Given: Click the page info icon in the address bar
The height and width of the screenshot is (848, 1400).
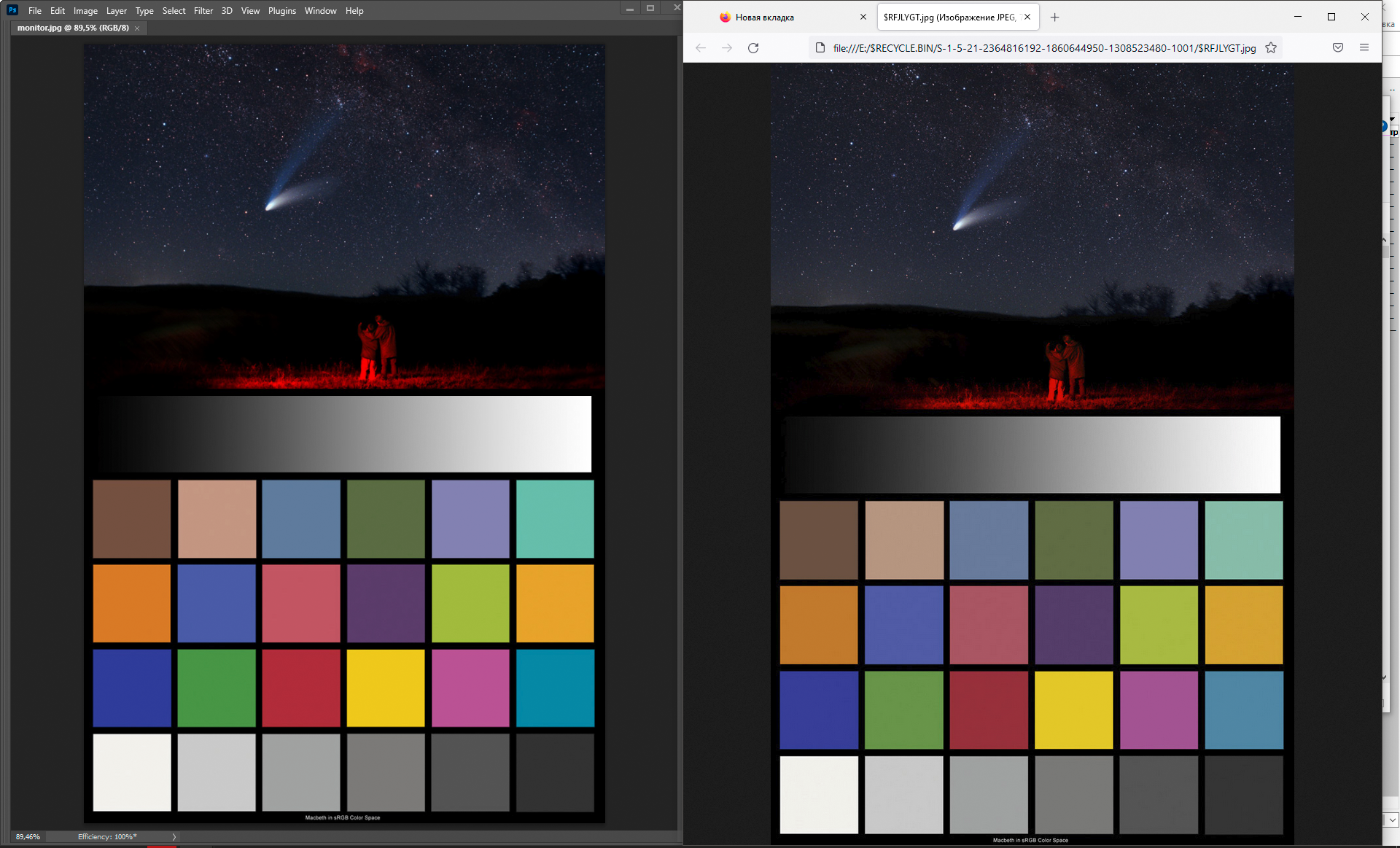Looking at the screenshot, I should 822,47.
